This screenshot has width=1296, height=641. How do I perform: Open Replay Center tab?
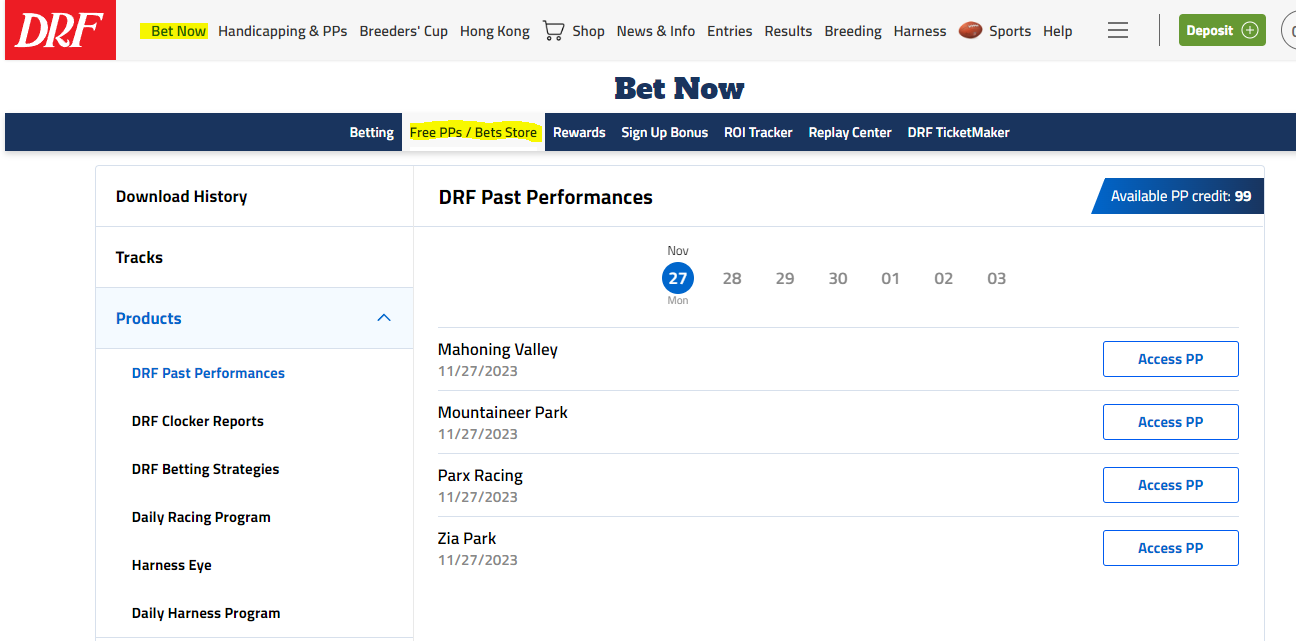(850, 132)
